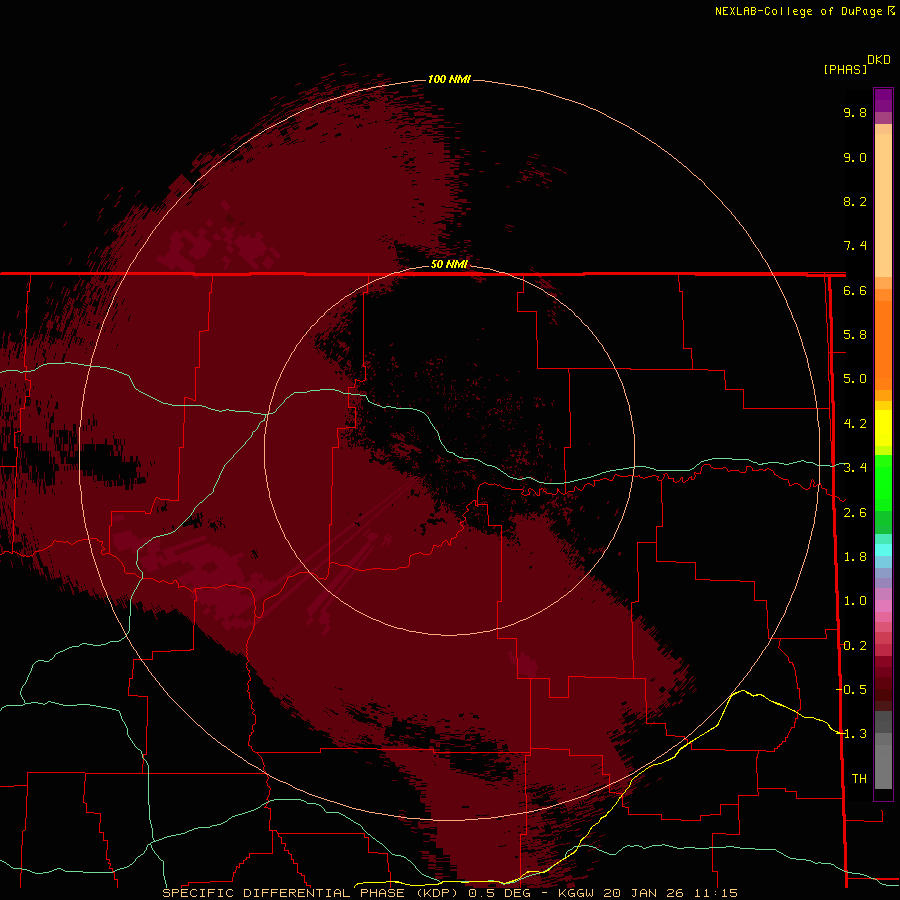Click the 5.8 legend value
Screen dimensions: 900x900
[x=855, y=335]
